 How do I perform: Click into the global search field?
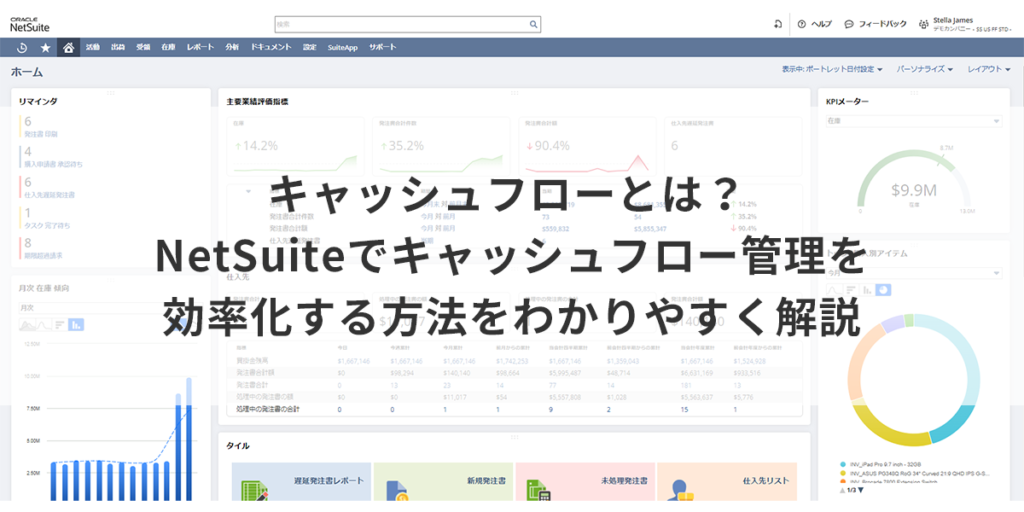point(400,24)
